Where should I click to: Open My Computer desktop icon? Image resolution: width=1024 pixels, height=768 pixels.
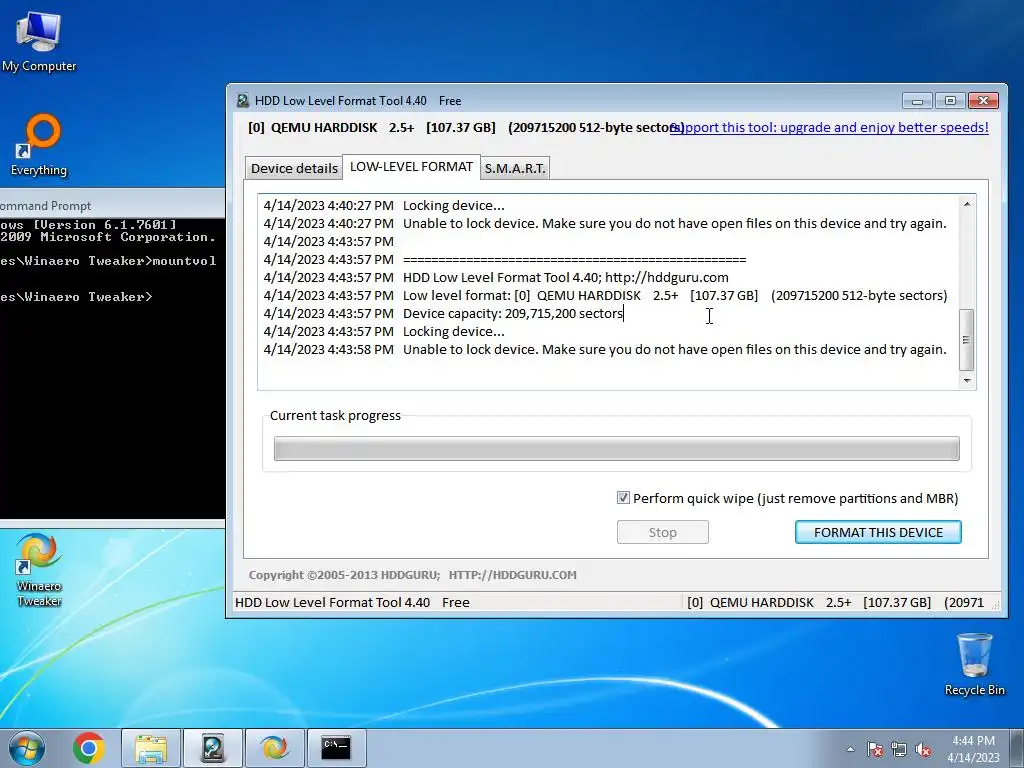39,42
